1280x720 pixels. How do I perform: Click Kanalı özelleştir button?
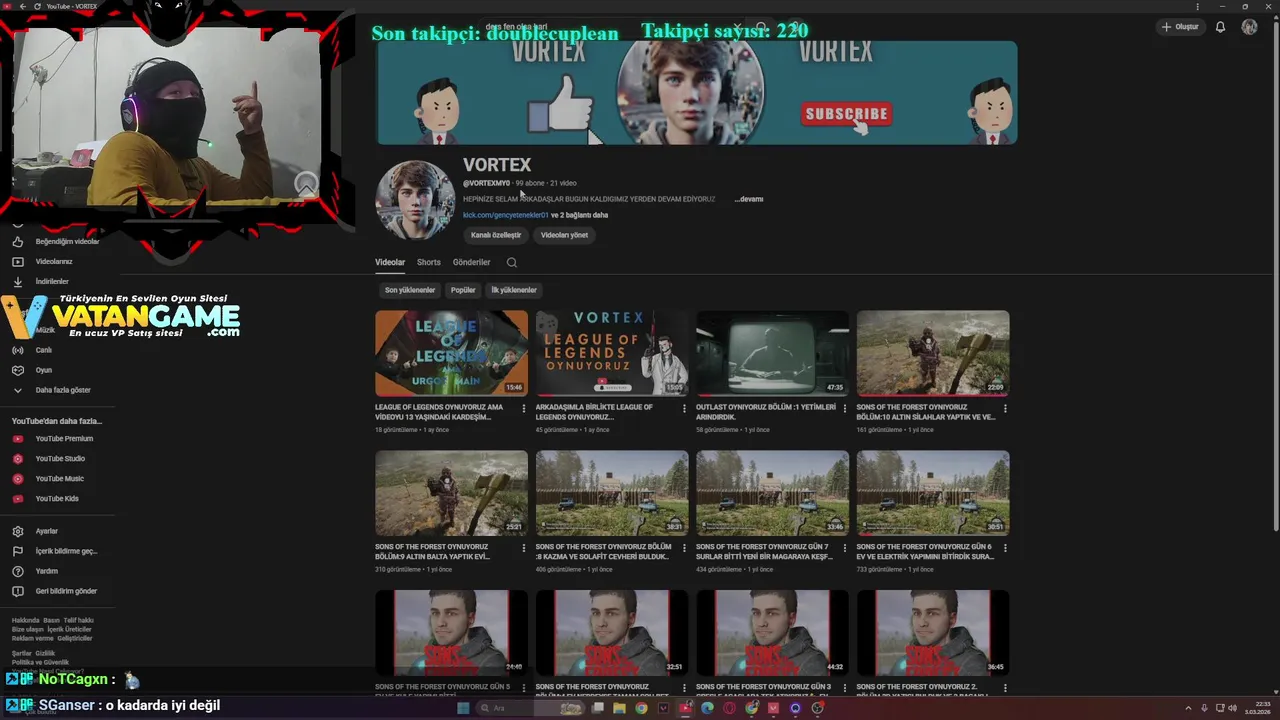[x=496, y=235]
